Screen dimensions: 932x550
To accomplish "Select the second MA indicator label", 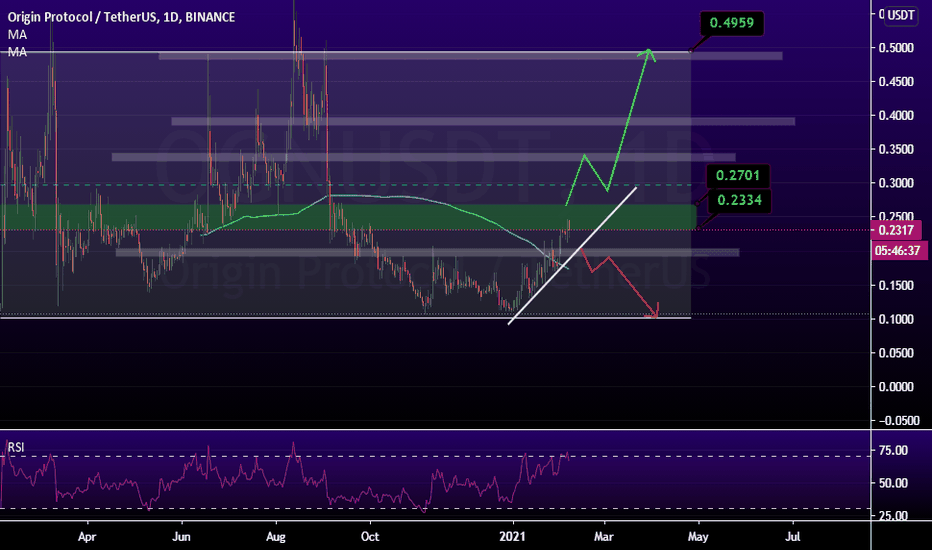I will 17,52.
